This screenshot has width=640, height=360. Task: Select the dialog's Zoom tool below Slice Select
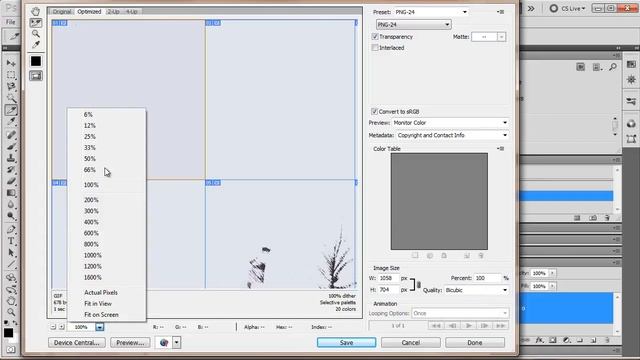pyautogui.click(x=36, y=33)
